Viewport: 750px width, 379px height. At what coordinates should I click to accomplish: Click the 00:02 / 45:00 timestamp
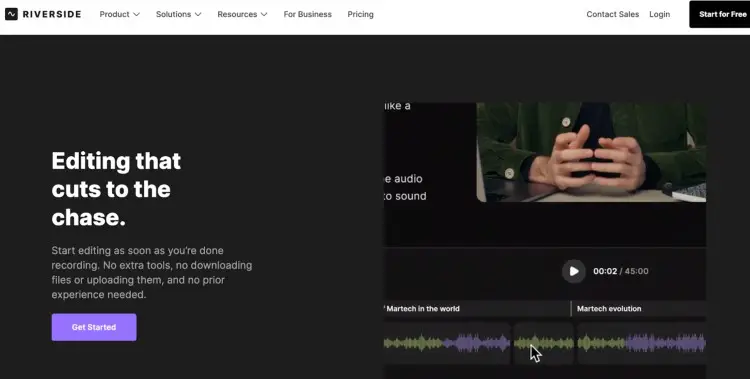point(621,271)
